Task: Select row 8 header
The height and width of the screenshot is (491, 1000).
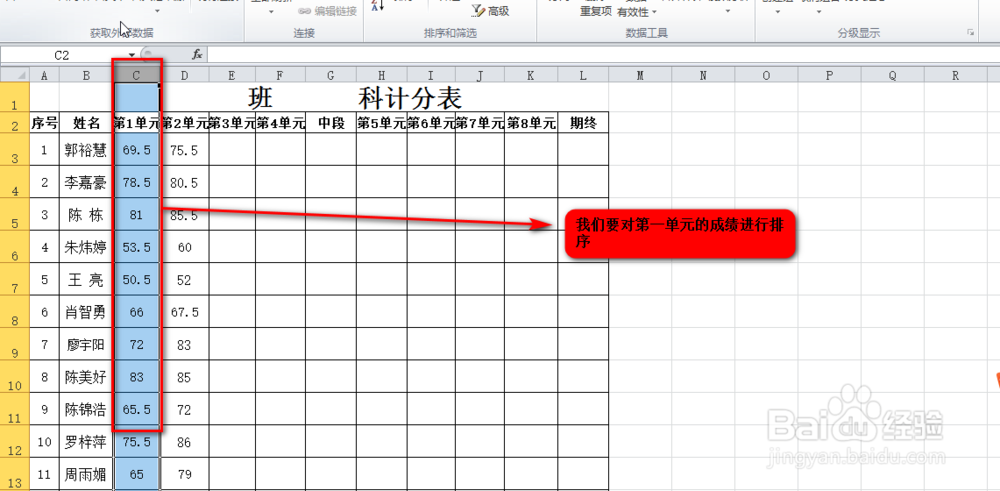Action: pos(15,312)
